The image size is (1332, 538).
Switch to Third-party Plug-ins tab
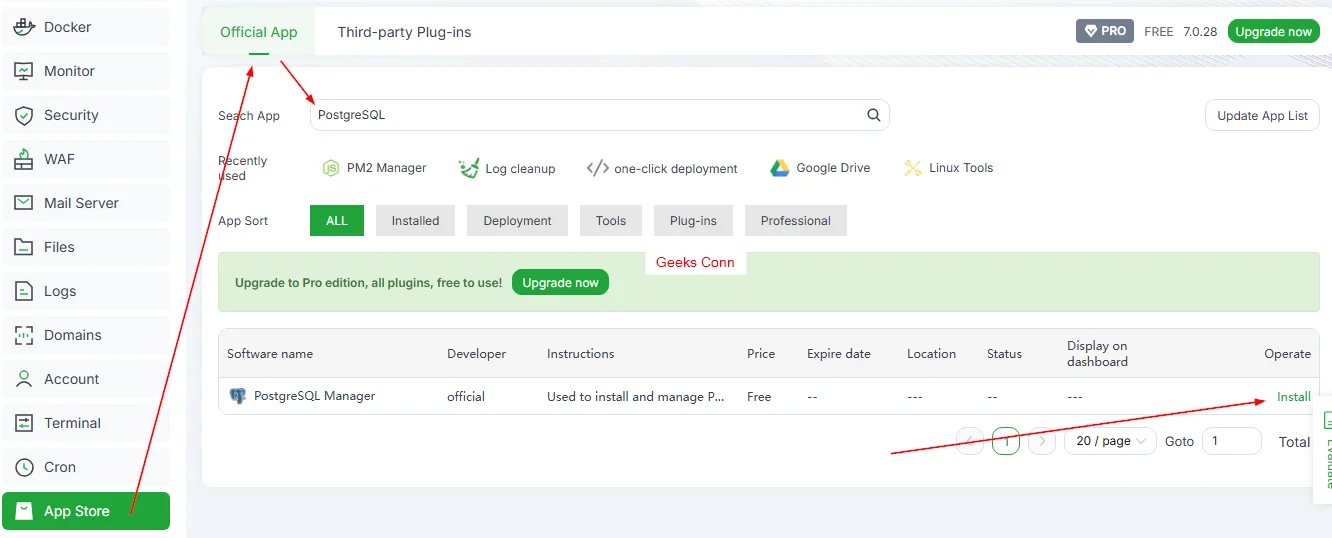[404, 32]
